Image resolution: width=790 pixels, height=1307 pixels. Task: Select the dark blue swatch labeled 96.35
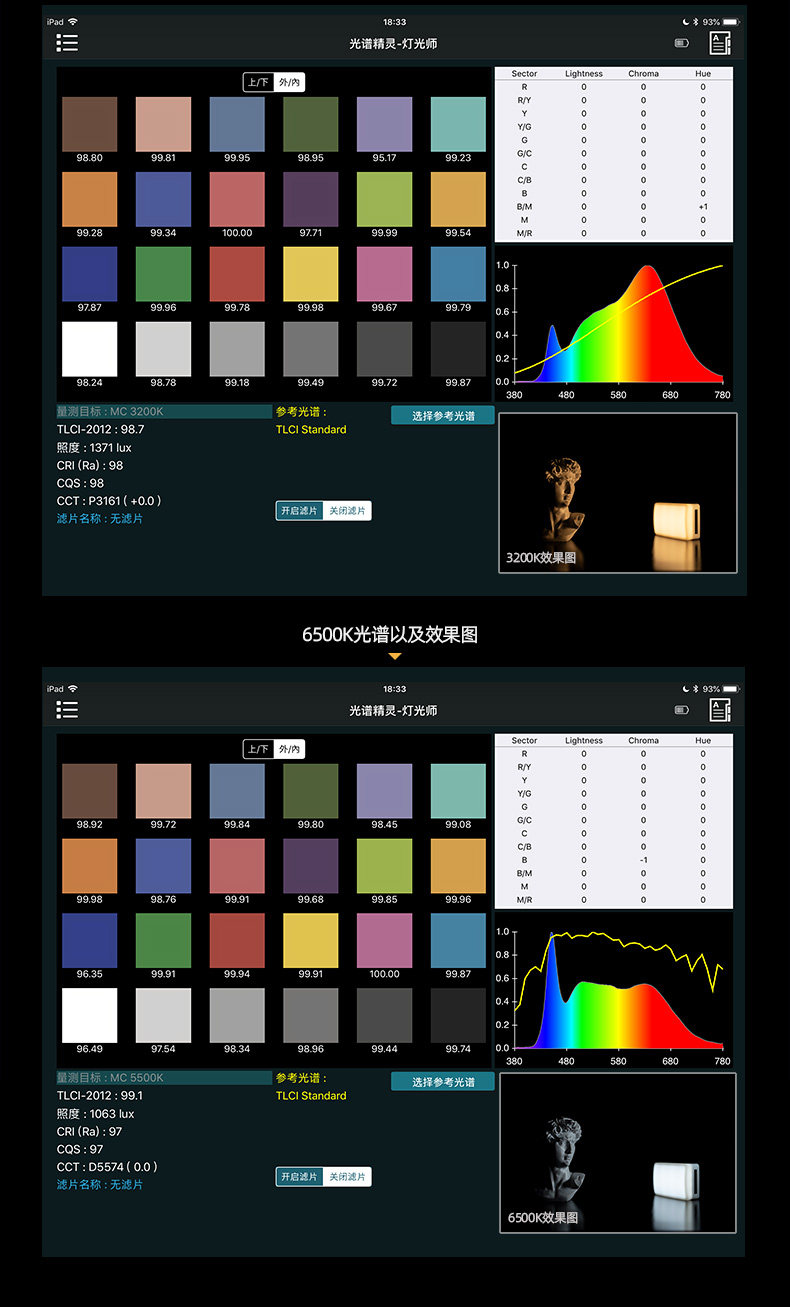click(x=90, y=940)
